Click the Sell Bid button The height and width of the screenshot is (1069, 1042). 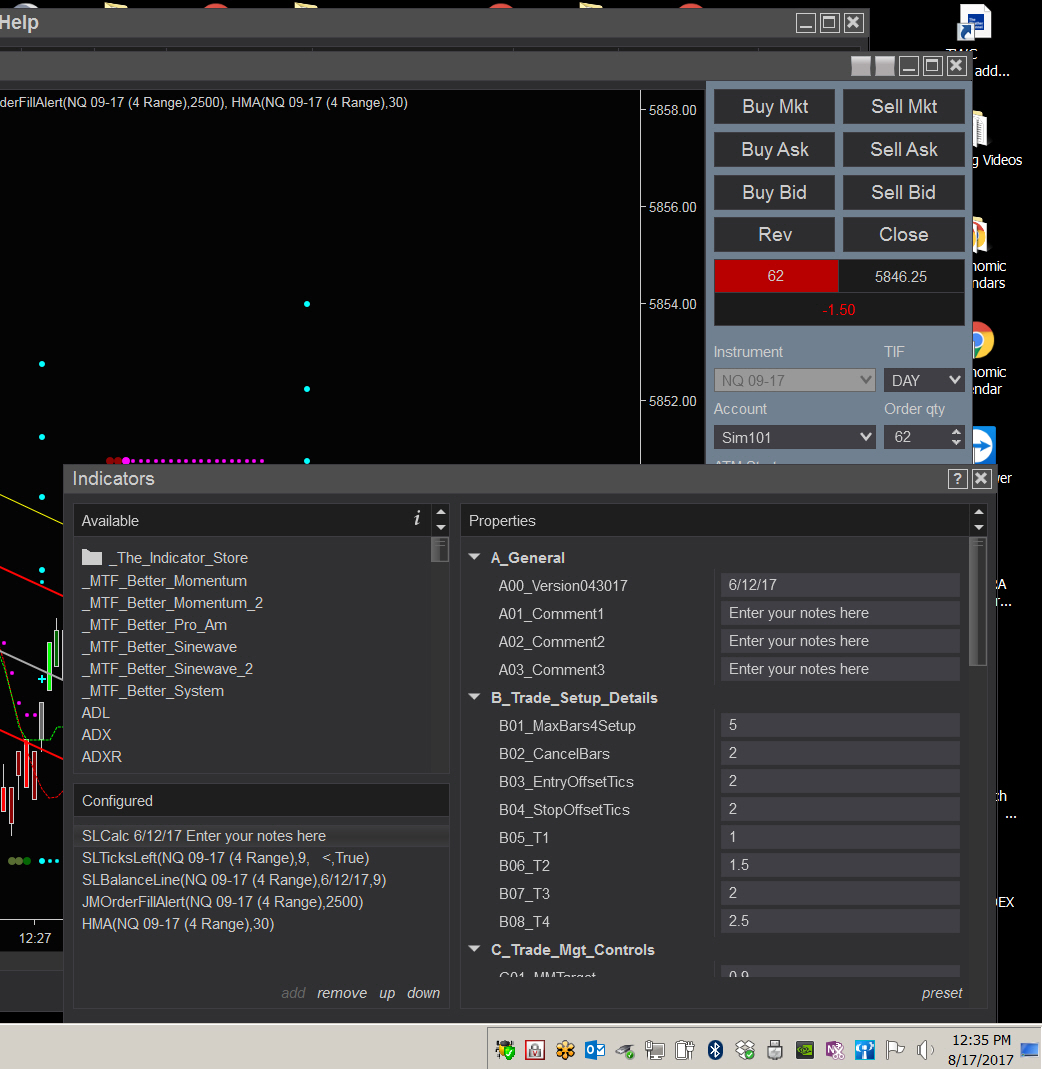pos(904,192)
